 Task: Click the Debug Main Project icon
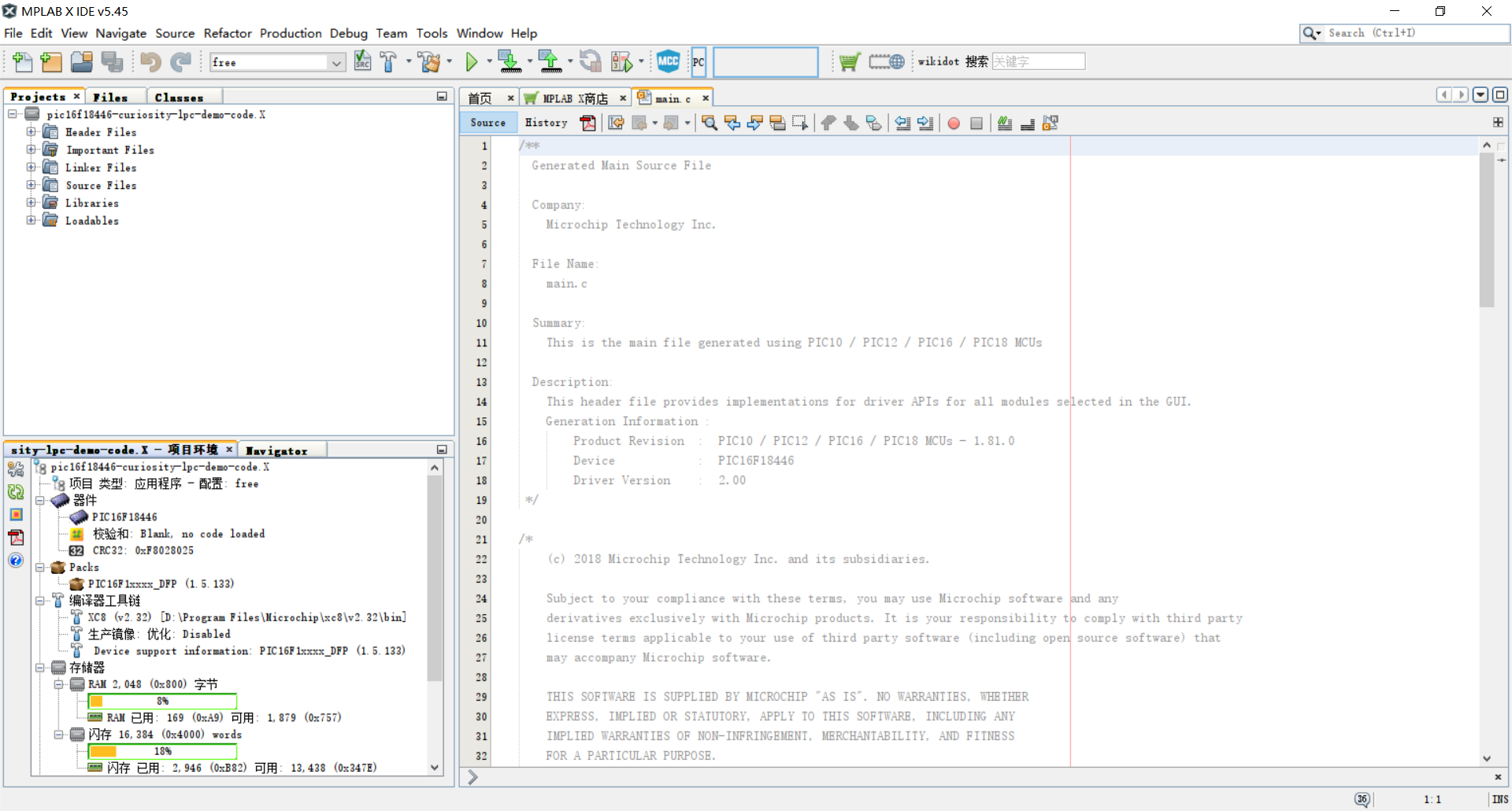coord(622,61)
